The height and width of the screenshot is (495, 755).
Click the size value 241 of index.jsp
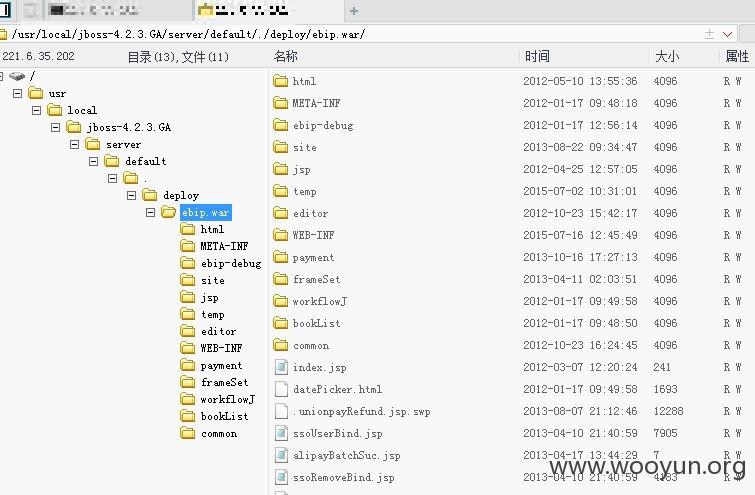(662, 367)
